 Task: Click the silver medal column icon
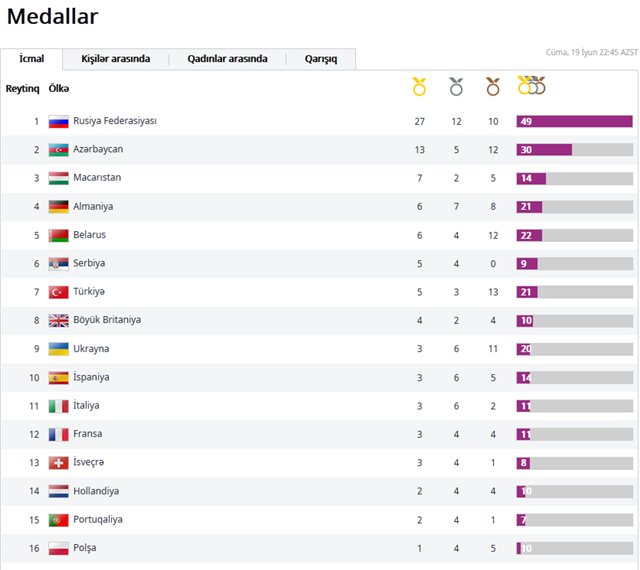point(456,87)
